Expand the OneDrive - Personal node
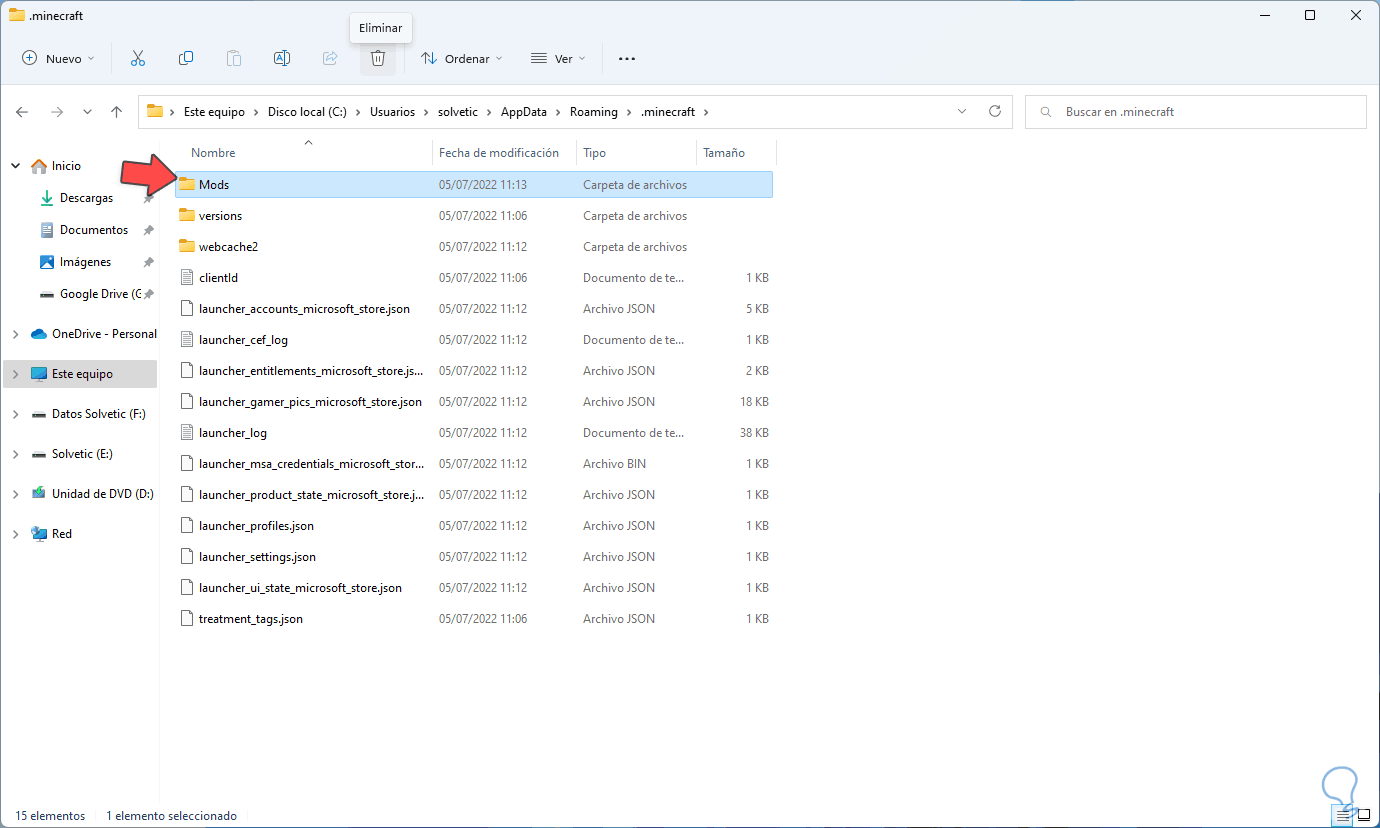This screenshot has width=1380, height=828. [15, 334]
